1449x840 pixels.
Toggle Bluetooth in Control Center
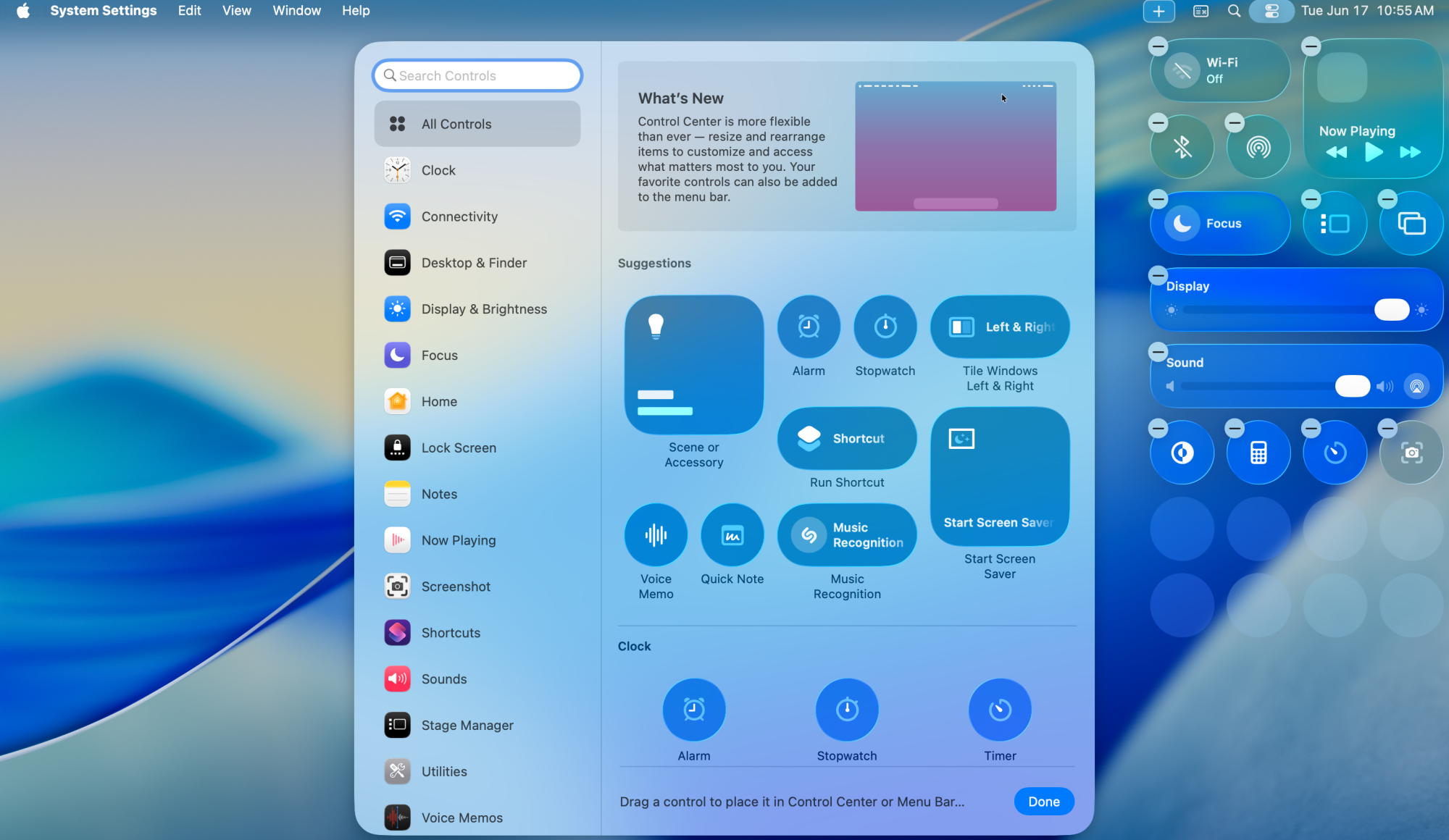pyautogui.click(x=1182, y=148)
